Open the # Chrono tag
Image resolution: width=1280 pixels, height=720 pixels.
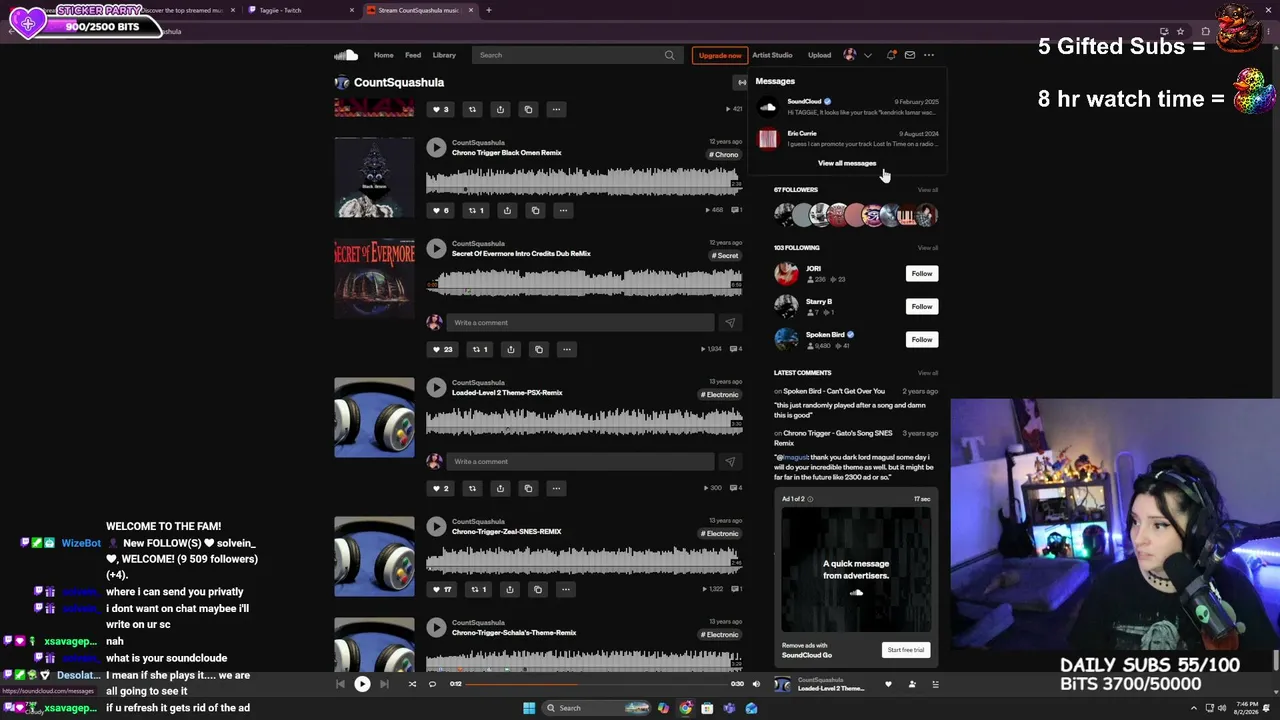click(724, 154)
